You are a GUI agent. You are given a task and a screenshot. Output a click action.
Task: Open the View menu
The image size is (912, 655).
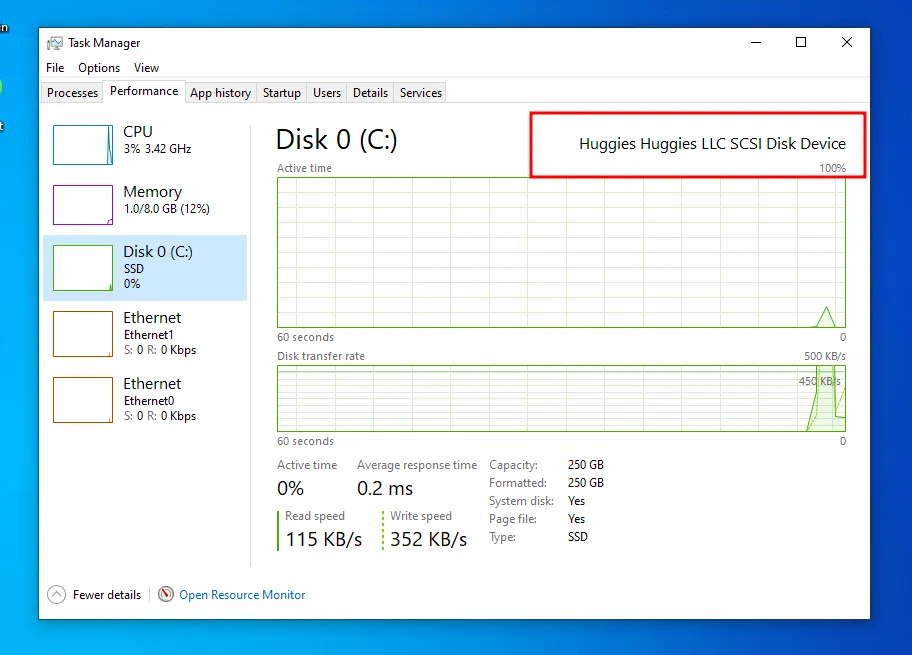coord(146,68)
